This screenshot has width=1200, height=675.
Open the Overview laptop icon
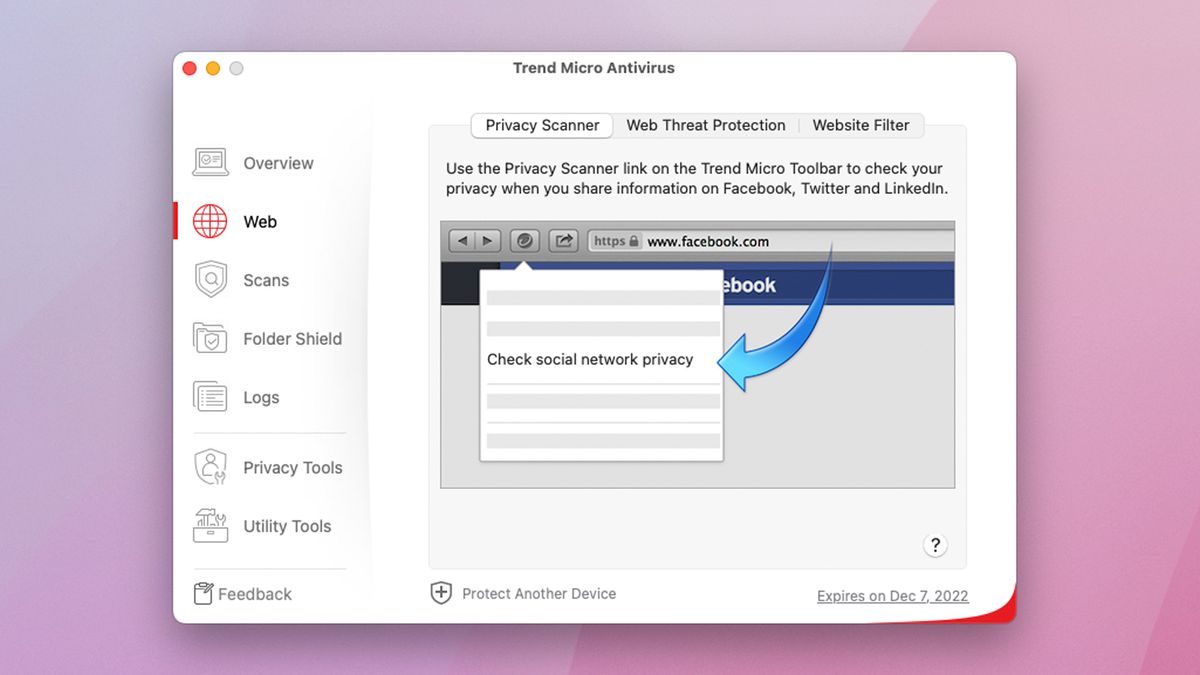coord(210,162)
